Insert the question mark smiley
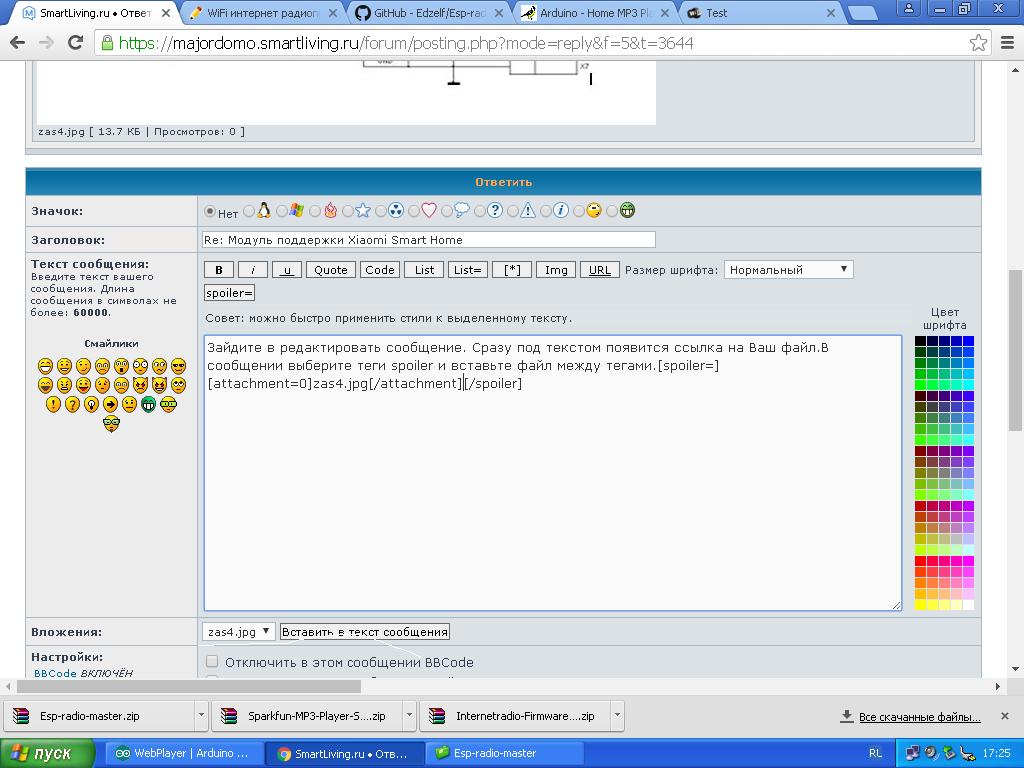This screenshot has height=768, width=1024. (72, 404)
